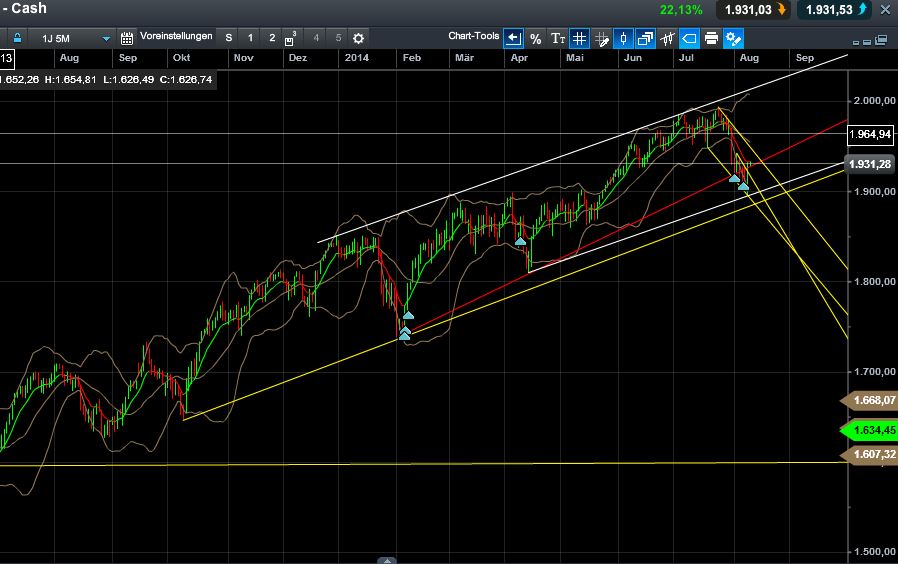The width and height of the screenshot is (898, 564).
Task: Set medium chart size icon
Action: pos(867,42)
